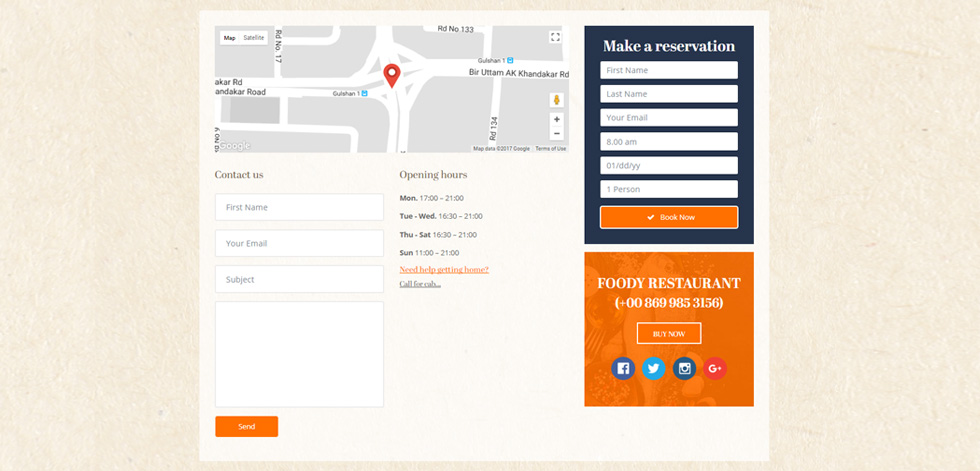Open the 1 Person guests selector

coord(669,189)
